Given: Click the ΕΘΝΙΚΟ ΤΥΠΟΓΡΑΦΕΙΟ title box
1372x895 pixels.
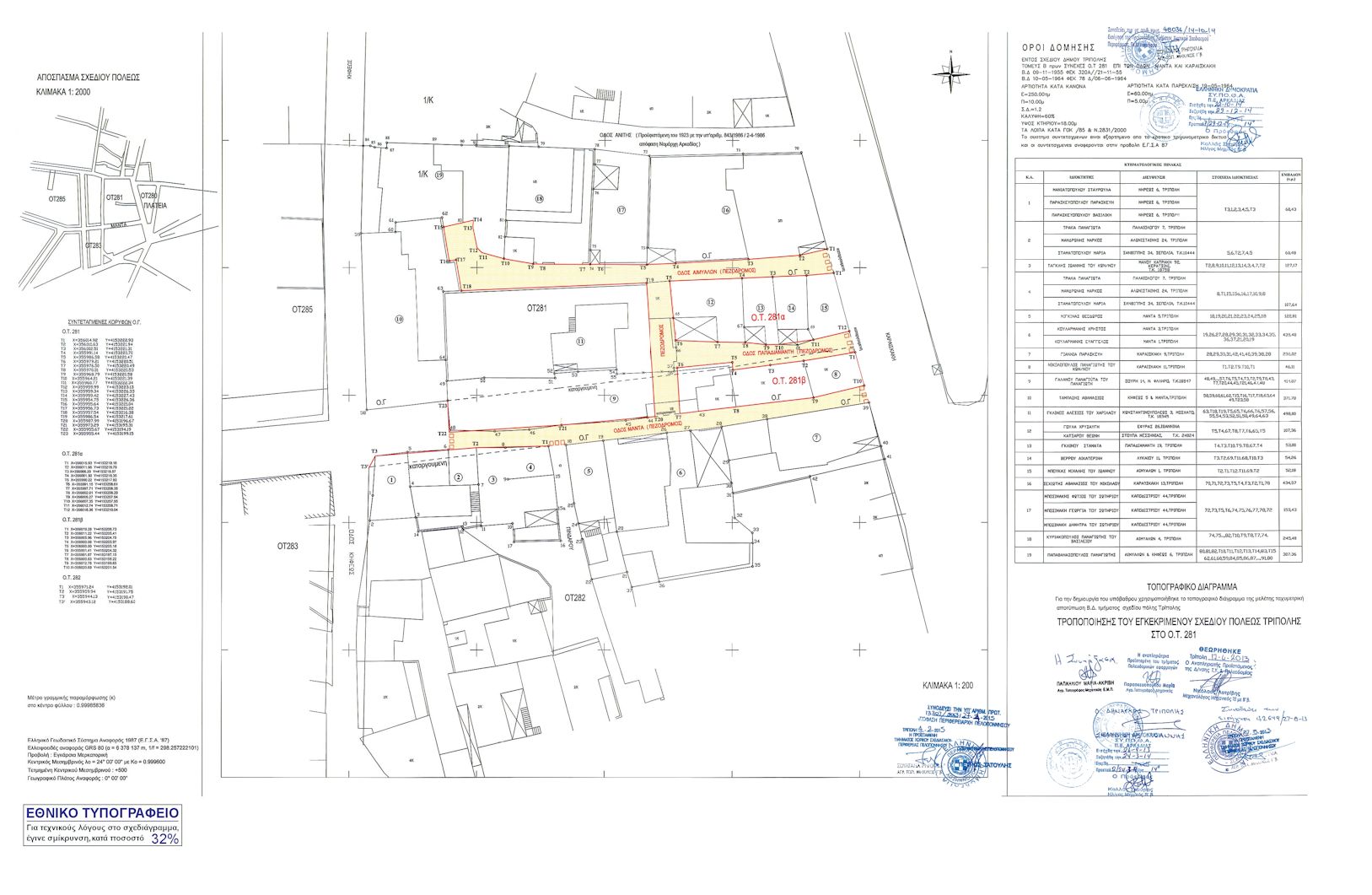Looking at the screenshot, I should pos(102,813).
